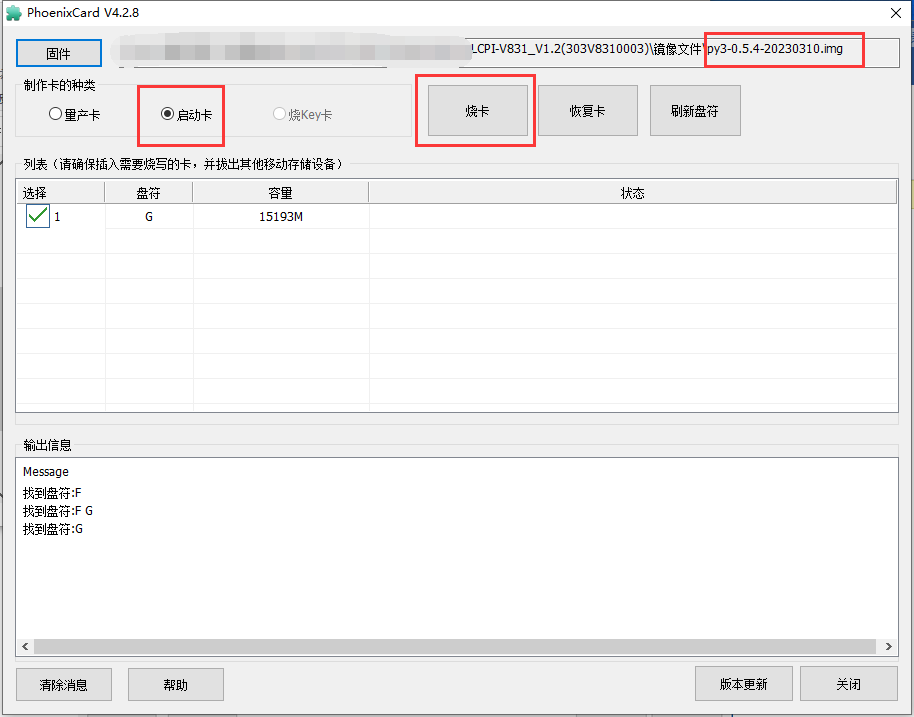Click the firmware image path field
The height and width of the screenshot is (717, 914).
pos(504,51)
